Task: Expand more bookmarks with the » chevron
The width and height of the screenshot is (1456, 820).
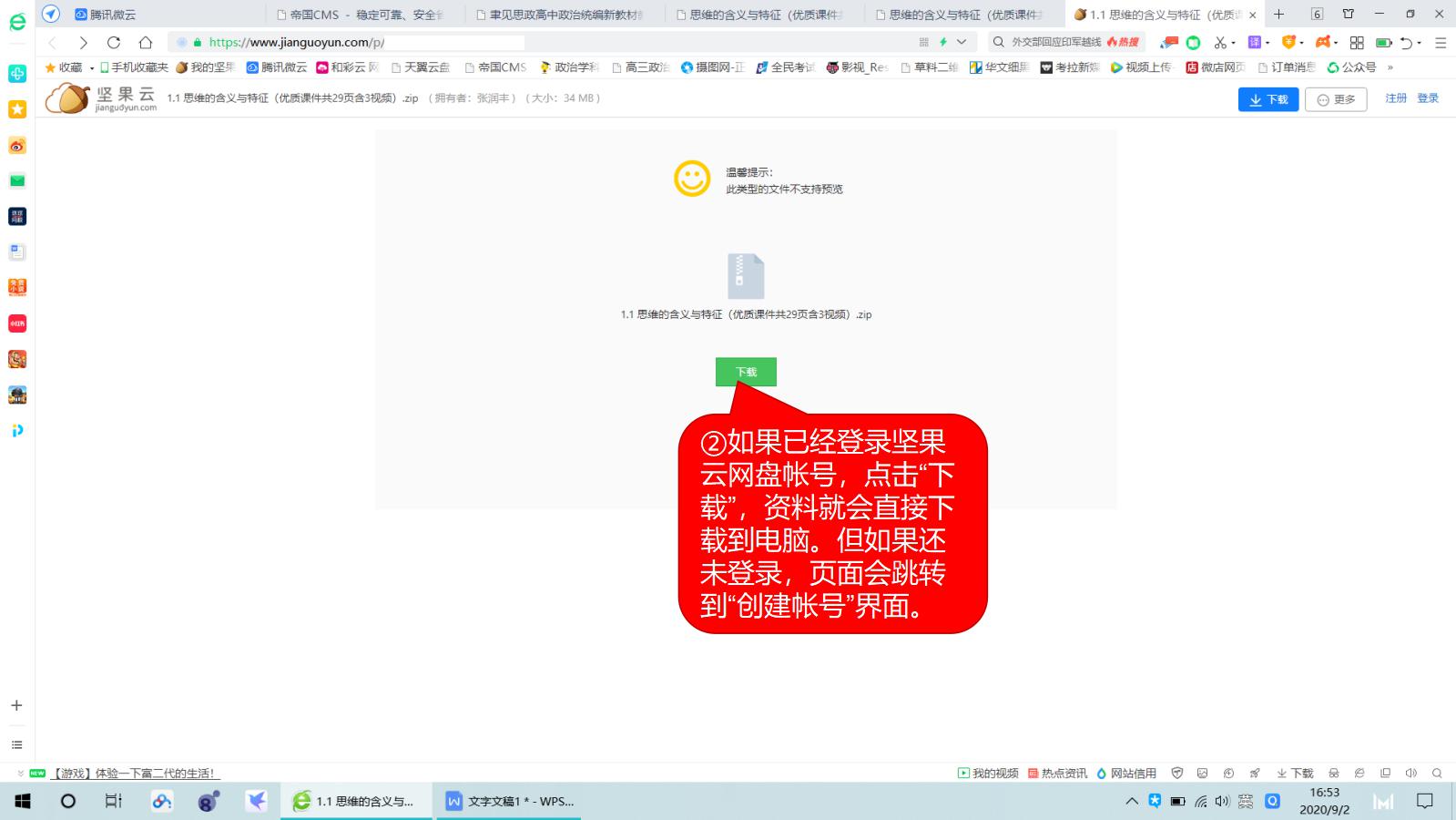Action: 1390,67
